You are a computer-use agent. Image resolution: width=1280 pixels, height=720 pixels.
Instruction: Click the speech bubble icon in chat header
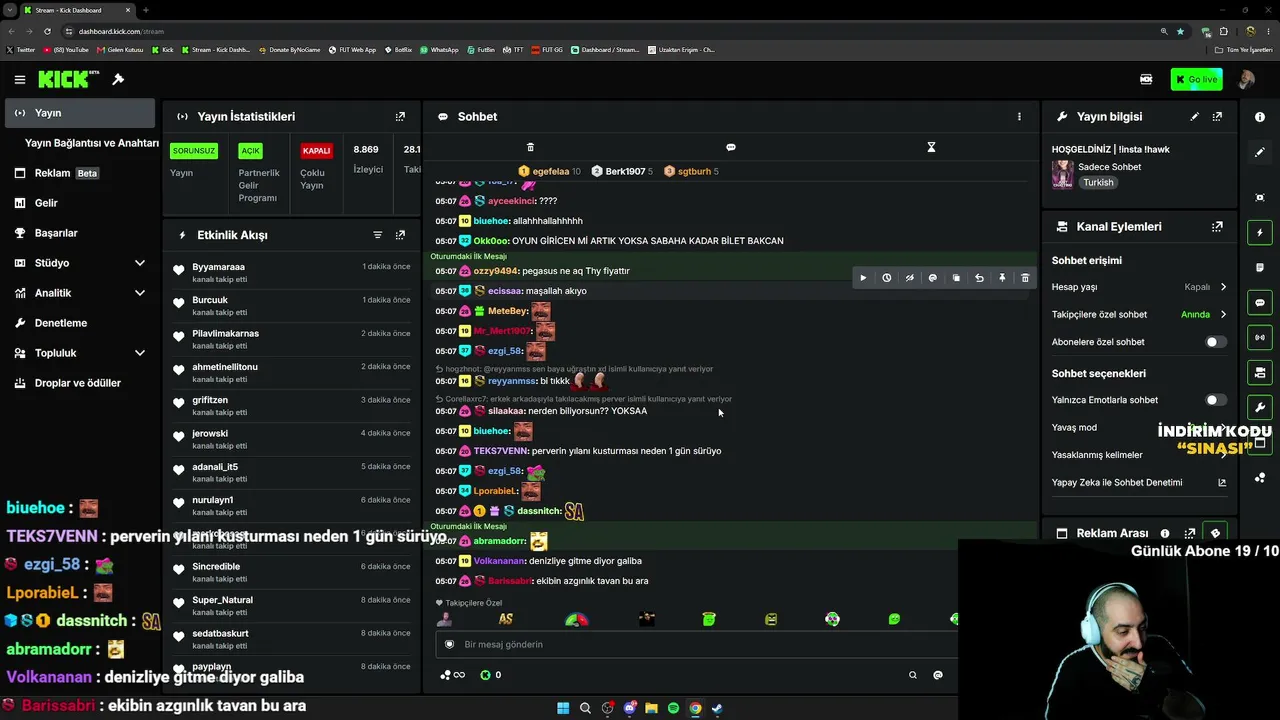pyautogui.click(x=730, y=147)
